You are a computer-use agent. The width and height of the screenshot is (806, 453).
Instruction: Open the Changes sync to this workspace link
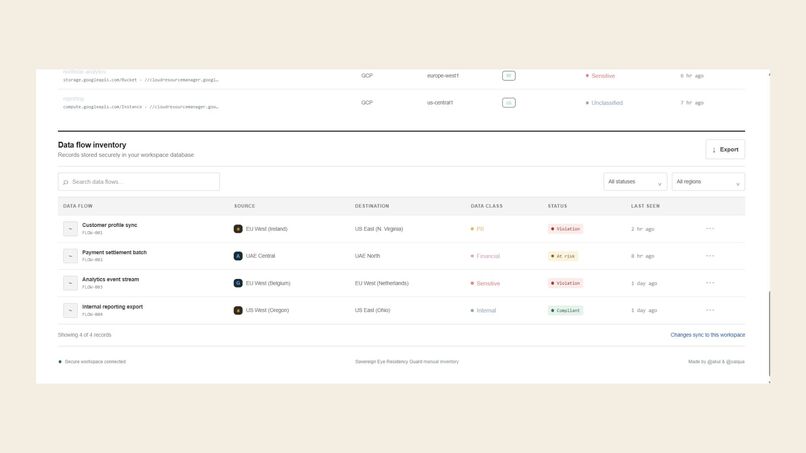(707, 335)
